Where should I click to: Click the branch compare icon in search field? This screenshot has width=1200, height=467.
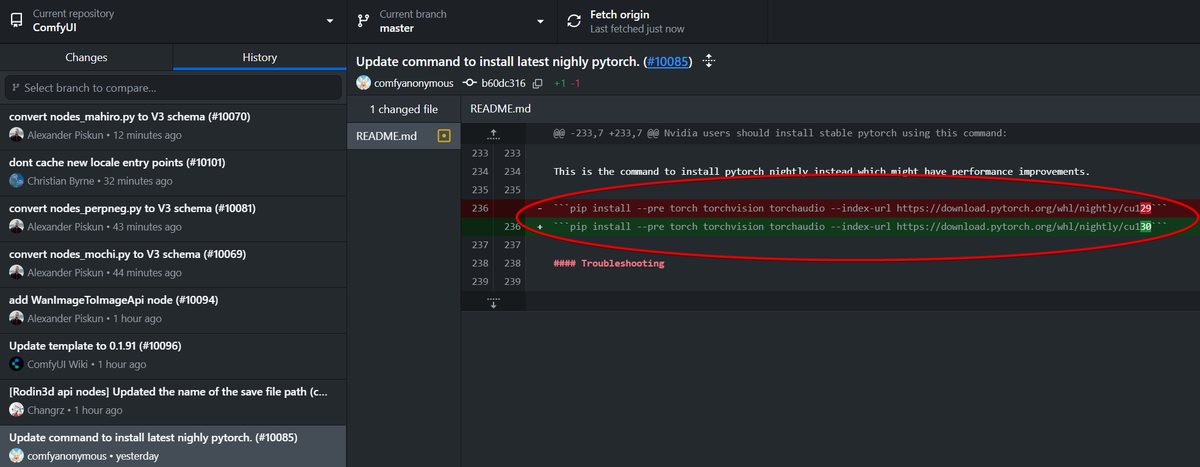pyautogui.click(x=18, y=88)
